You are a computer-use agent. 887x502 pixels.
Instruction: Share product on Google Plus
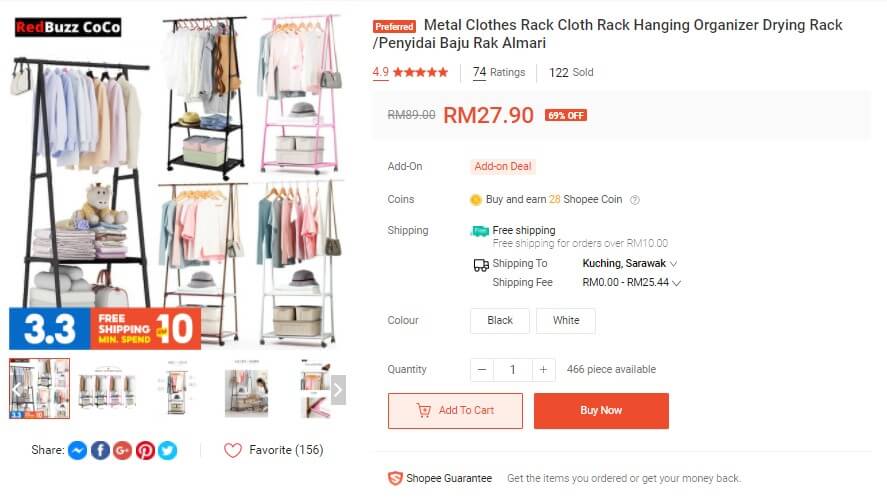tap(122, 450)
